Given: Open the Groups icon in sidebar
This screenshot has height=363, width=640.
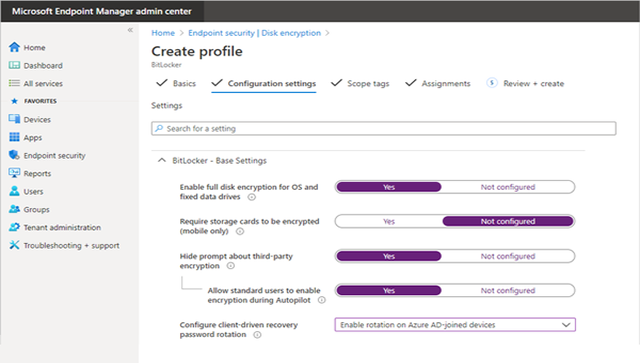Looking at the screenshot, I should [x=14, y=209].
